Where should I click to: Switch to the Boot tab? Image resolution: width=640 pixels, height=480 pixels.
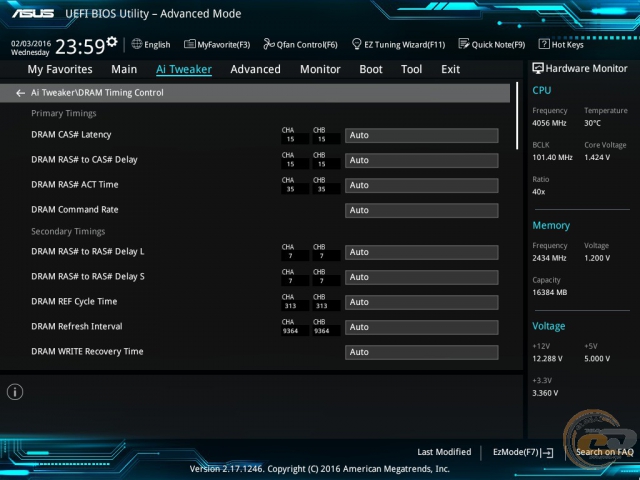click(371, 69)
